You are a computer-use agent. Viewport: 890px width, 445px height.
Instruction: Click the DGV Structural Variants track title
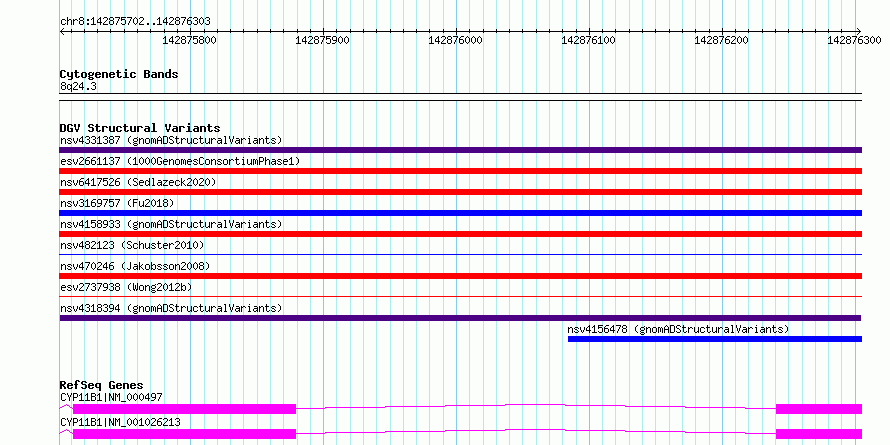point(140,128)
